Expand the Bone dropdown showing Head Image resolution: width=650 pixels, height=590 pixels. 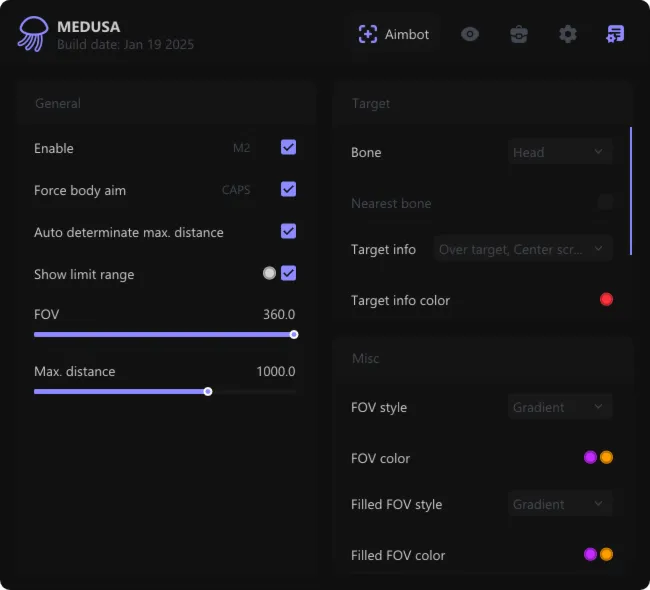pyautogui.click(x=560, y=152)
